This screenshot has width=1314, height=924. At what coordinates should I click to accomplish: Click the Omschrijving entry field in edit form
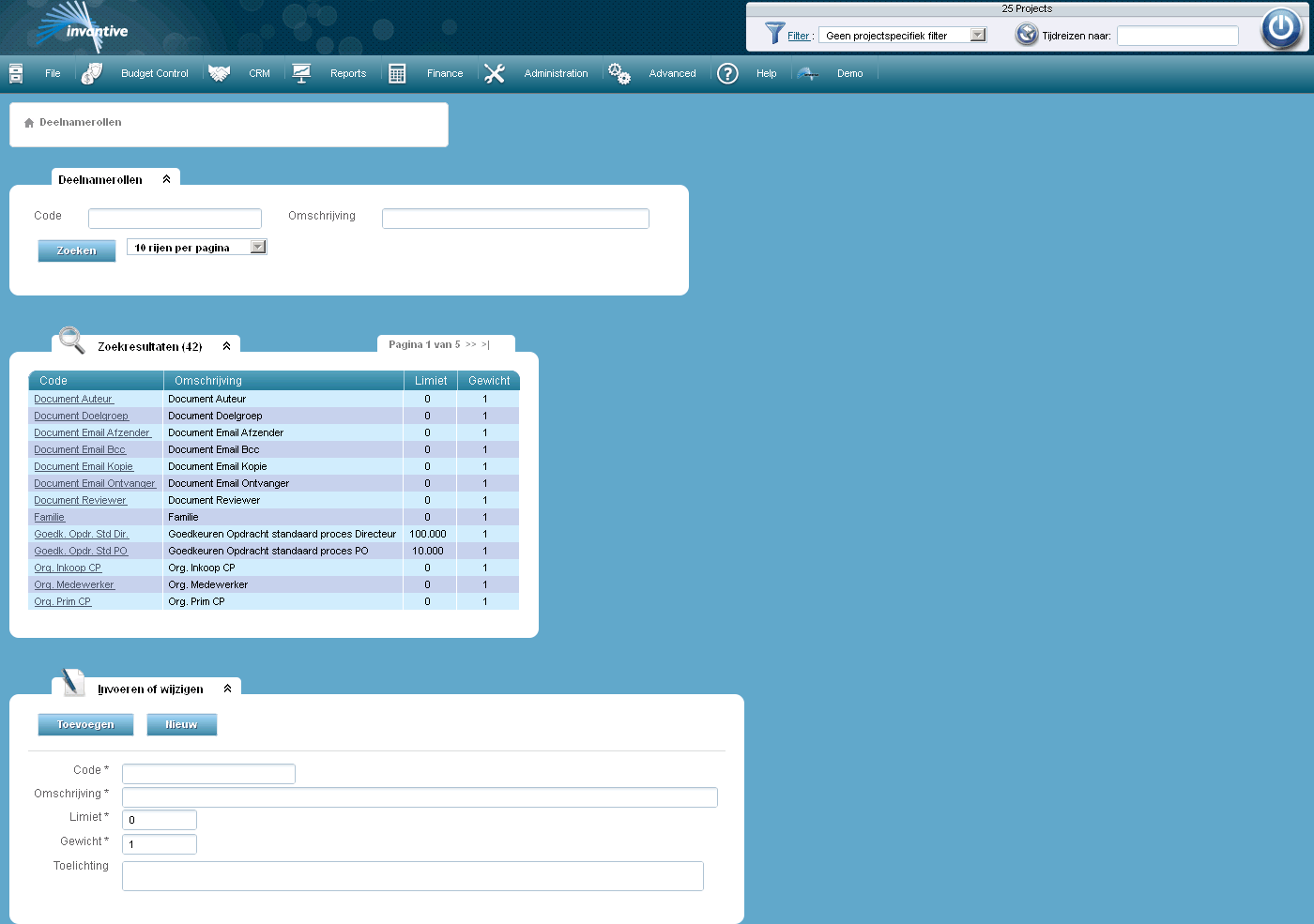click(420, 797)
